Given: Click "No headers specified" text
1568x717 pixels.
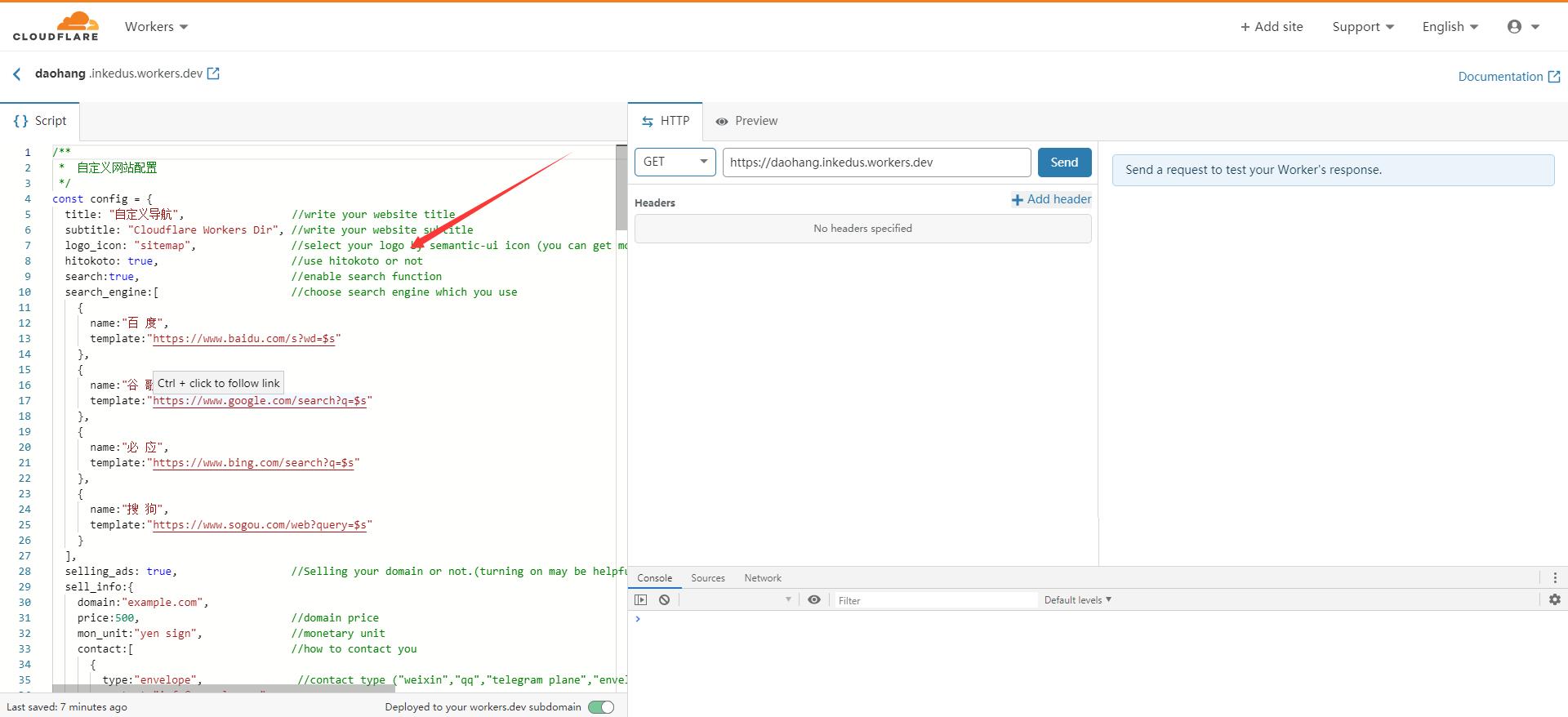Looking at the screenshot, I should [862, 229].
